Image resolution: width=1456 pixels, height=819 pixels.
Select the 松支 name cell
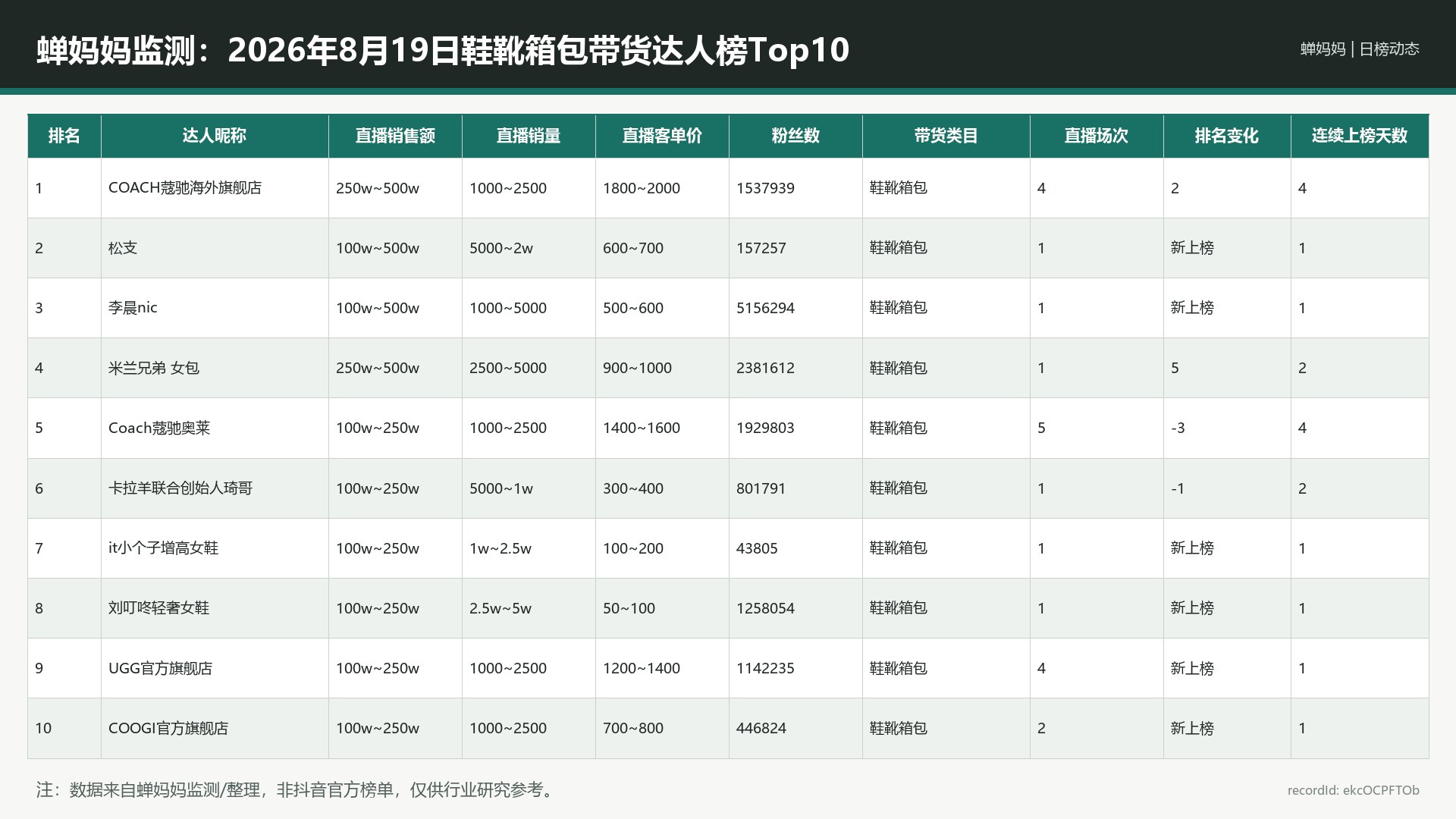tap(215, 248)
